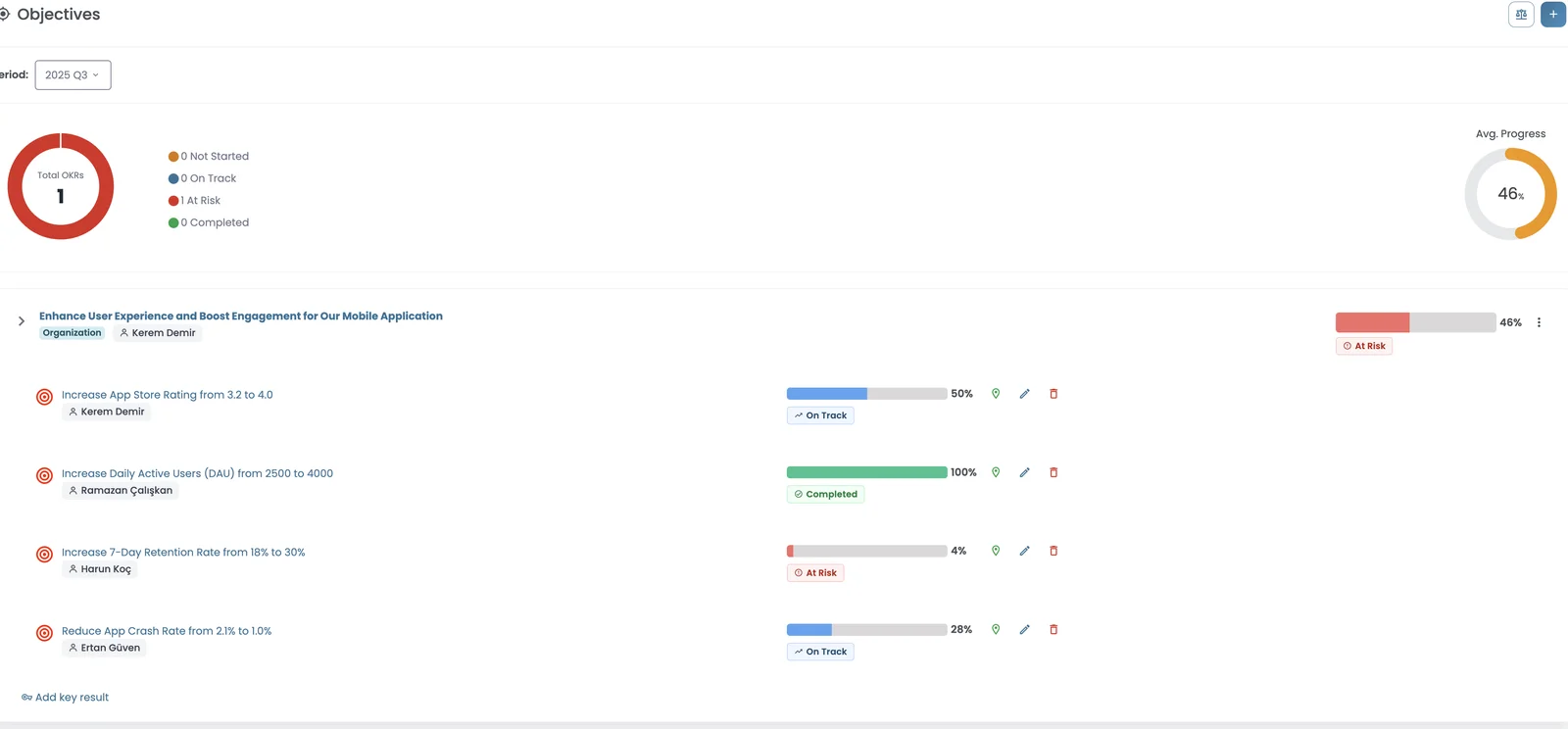Click '0 On Track' legend entry
This screenshot has height=729, width=1568.
202,178
